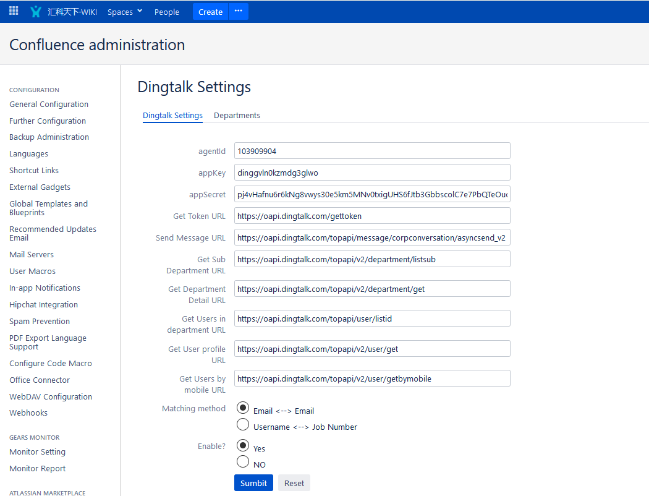Open General Configuration in sidebar
Screen dimensions: 649x496
pyautogui.click(x=49, y=105)
